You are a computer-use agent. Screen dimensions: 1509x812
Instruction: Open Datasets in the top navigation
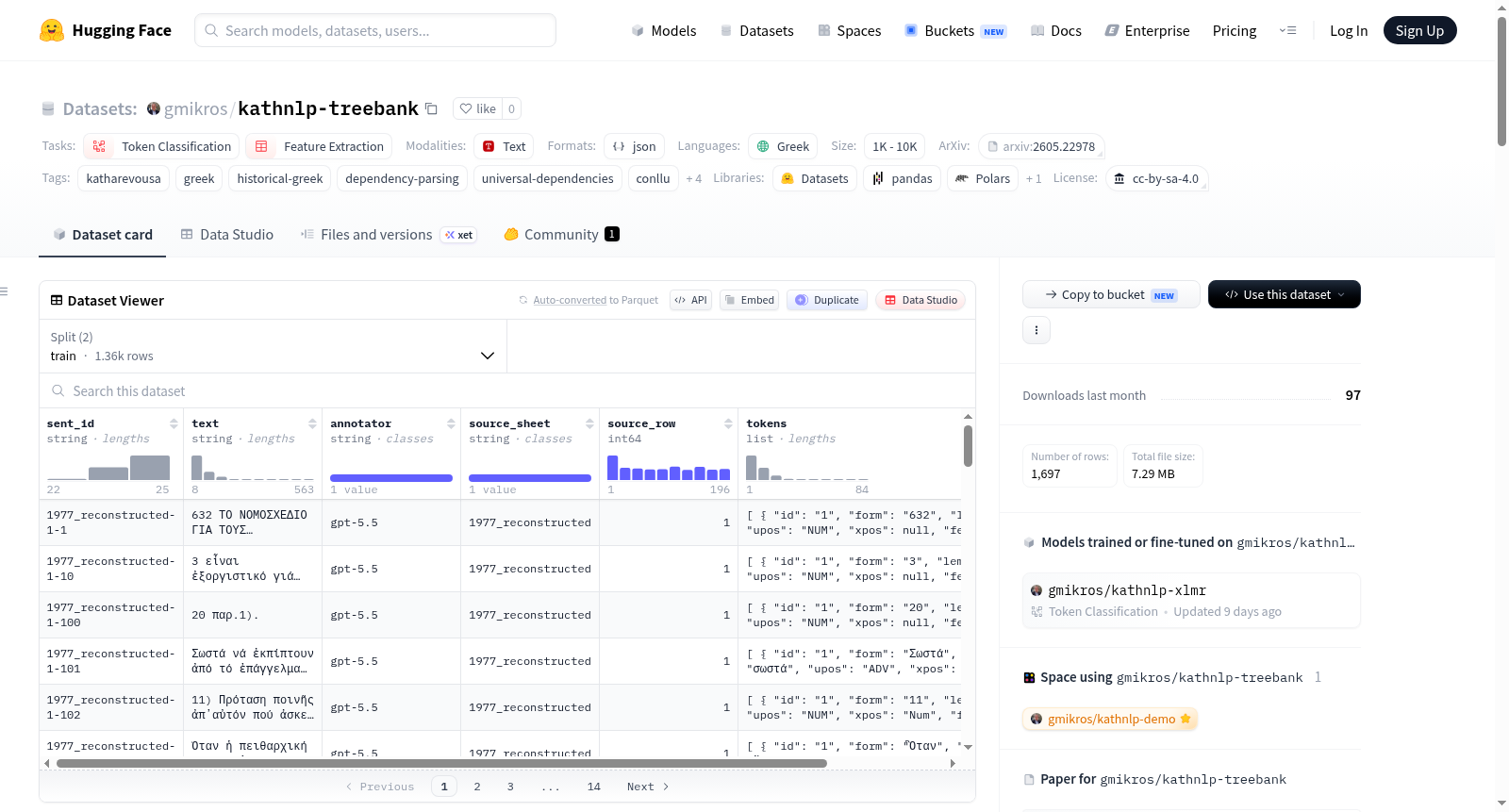pyautogui.click(x=756, y=30)
